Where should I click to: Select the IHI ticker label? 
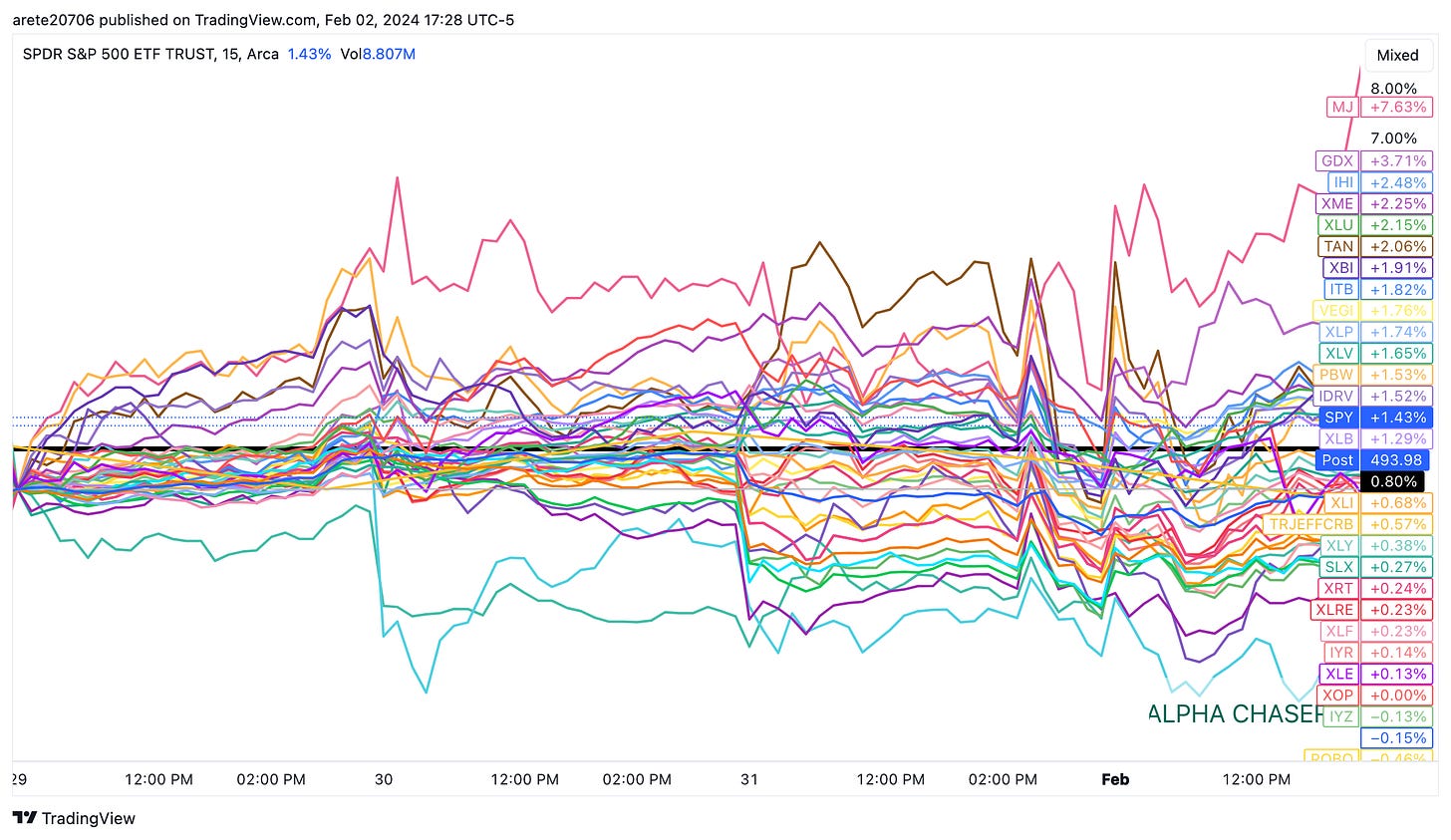(1342, 182)
